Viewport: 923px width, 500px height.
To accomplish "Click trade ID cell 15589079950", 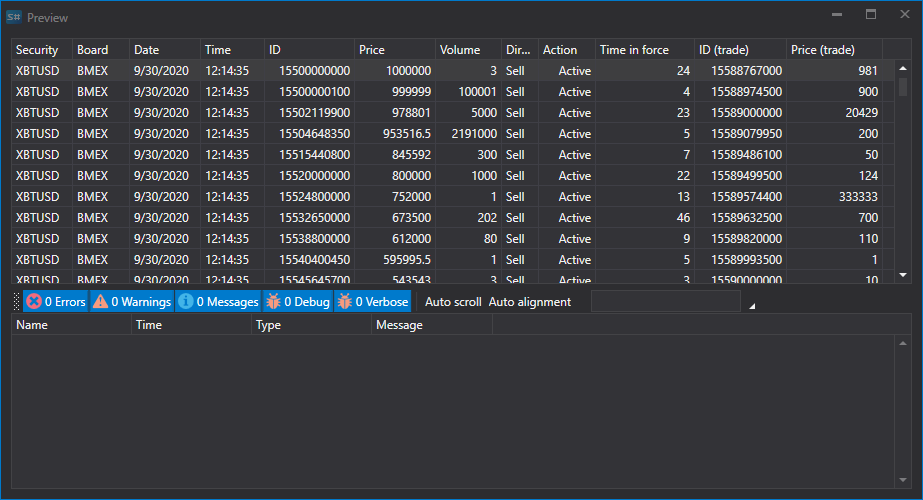I will [x=741, y=134].
